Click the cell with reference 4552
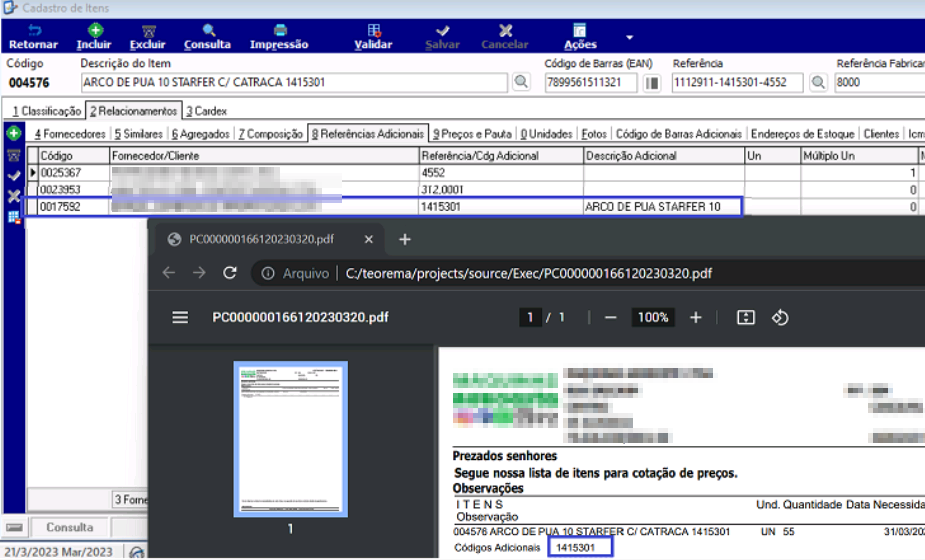 tap(501, 172)
